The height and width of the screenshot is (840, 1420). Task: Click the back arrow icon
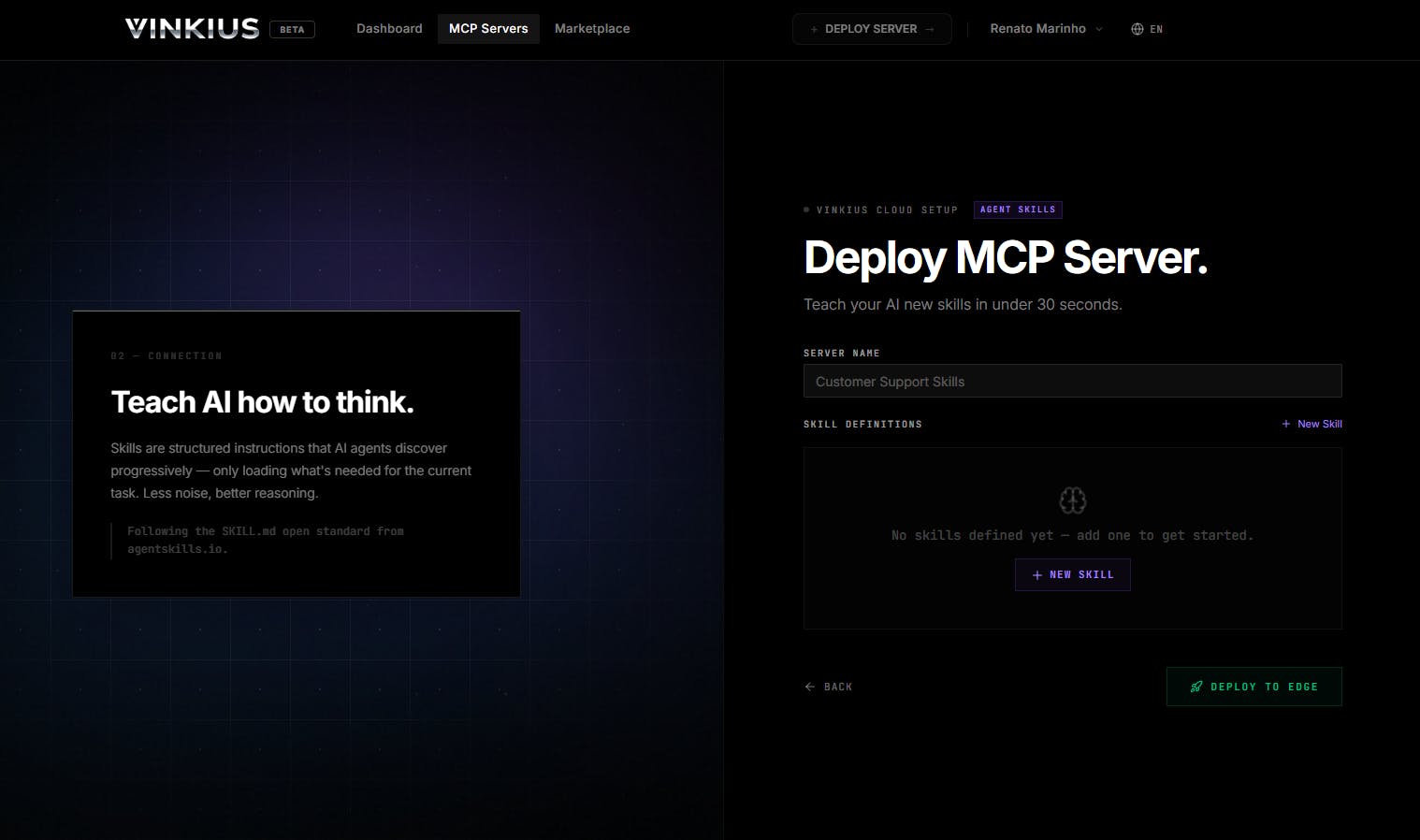pos(810,687)
